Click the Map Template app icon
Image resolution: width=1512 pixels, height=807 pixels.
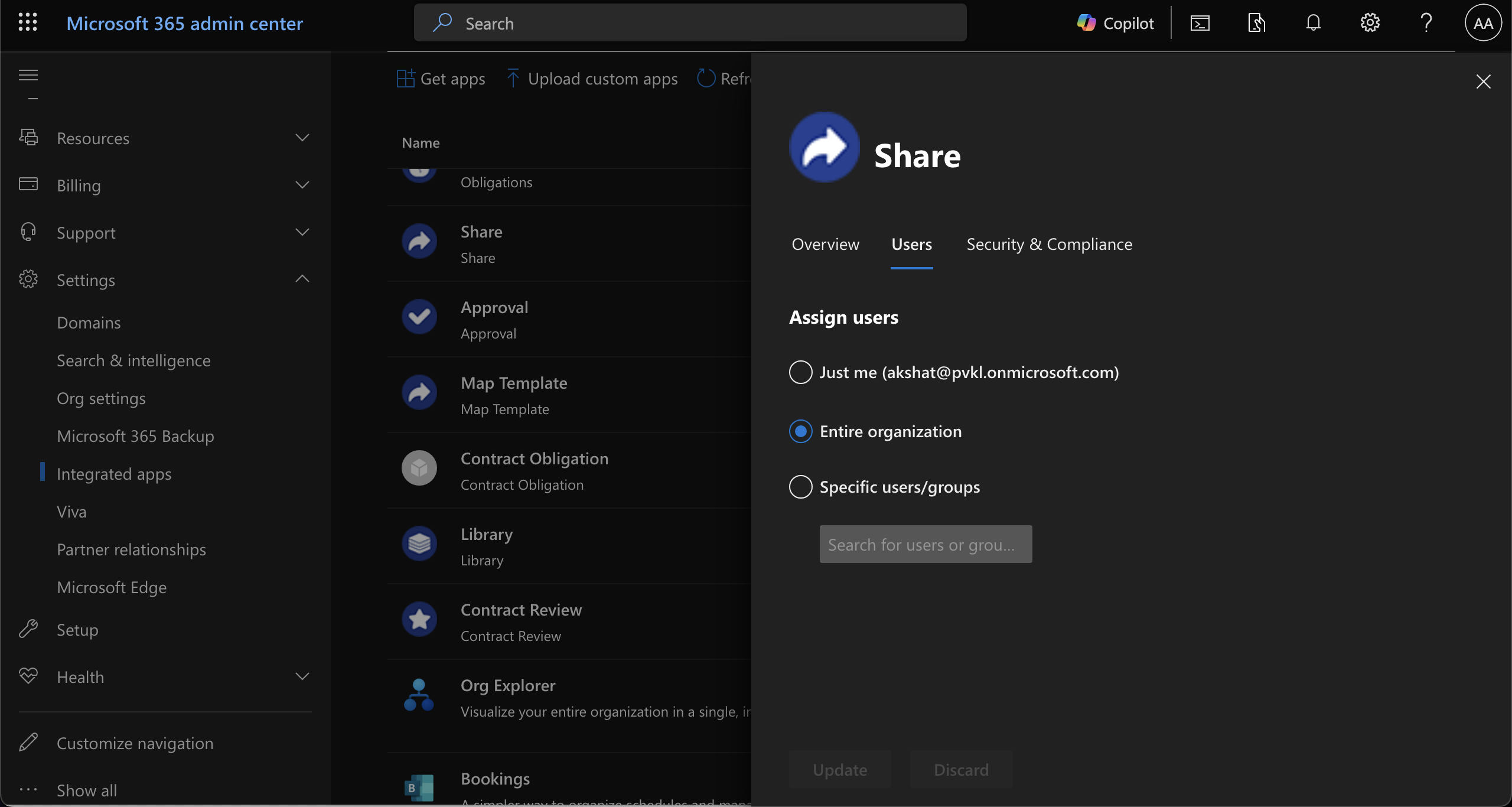tap(419, 392)
